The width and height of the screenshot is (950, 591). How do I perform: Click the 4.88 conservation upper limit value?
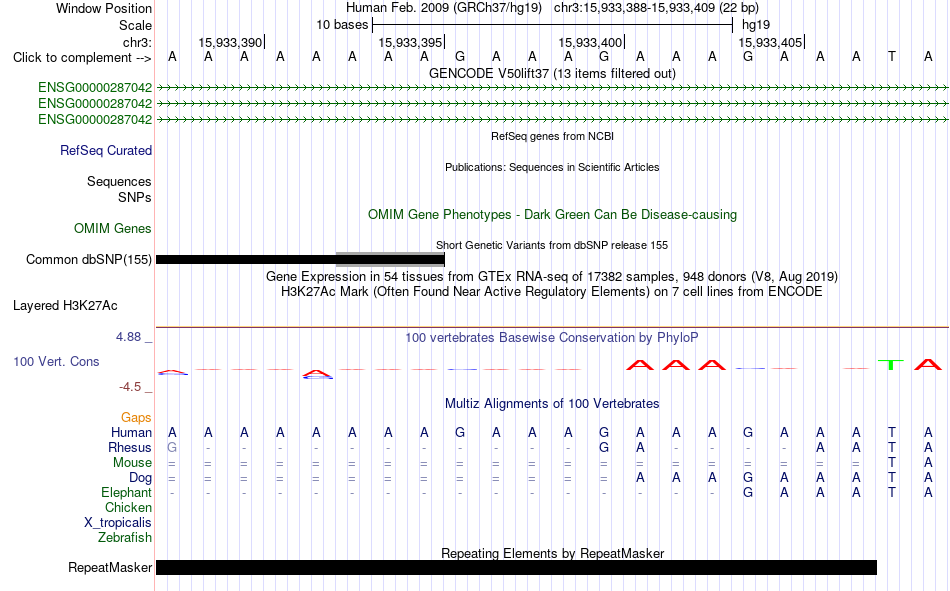tap(128, 337)
